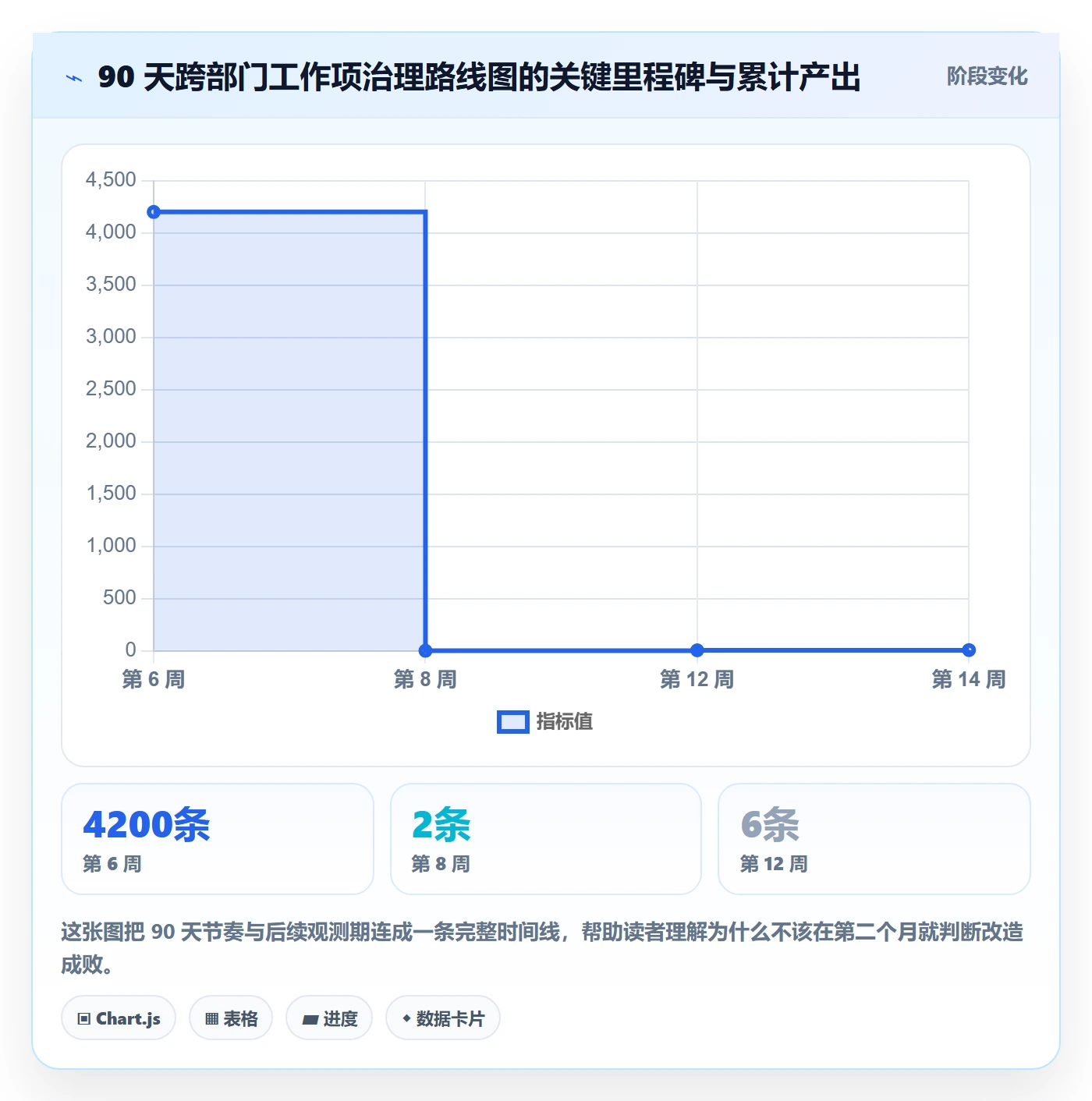Viewport: 1092px width, 1101px height.
Task: Click the lightning icon beside the title
Action: tap(74, 78)
